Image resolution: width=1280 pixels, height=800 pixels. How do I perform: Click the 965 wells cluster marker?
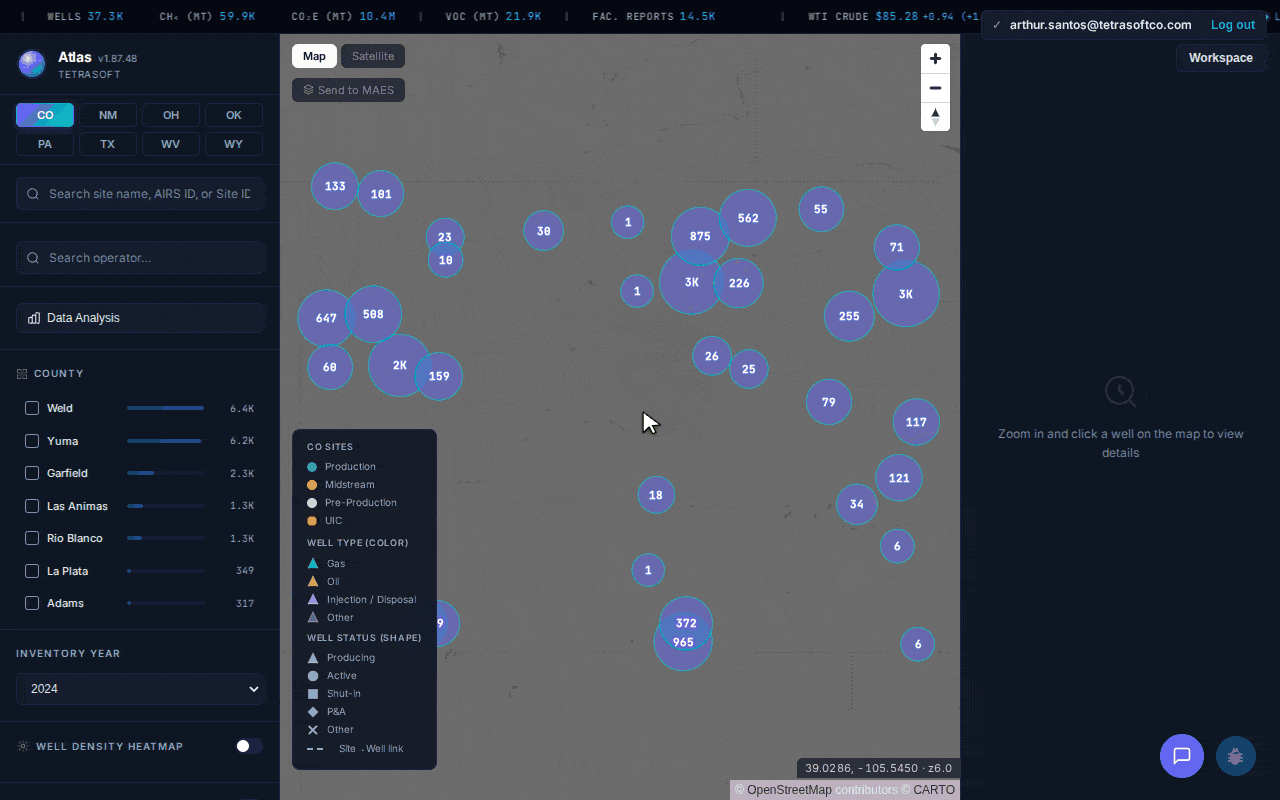(x=683, y=642)
